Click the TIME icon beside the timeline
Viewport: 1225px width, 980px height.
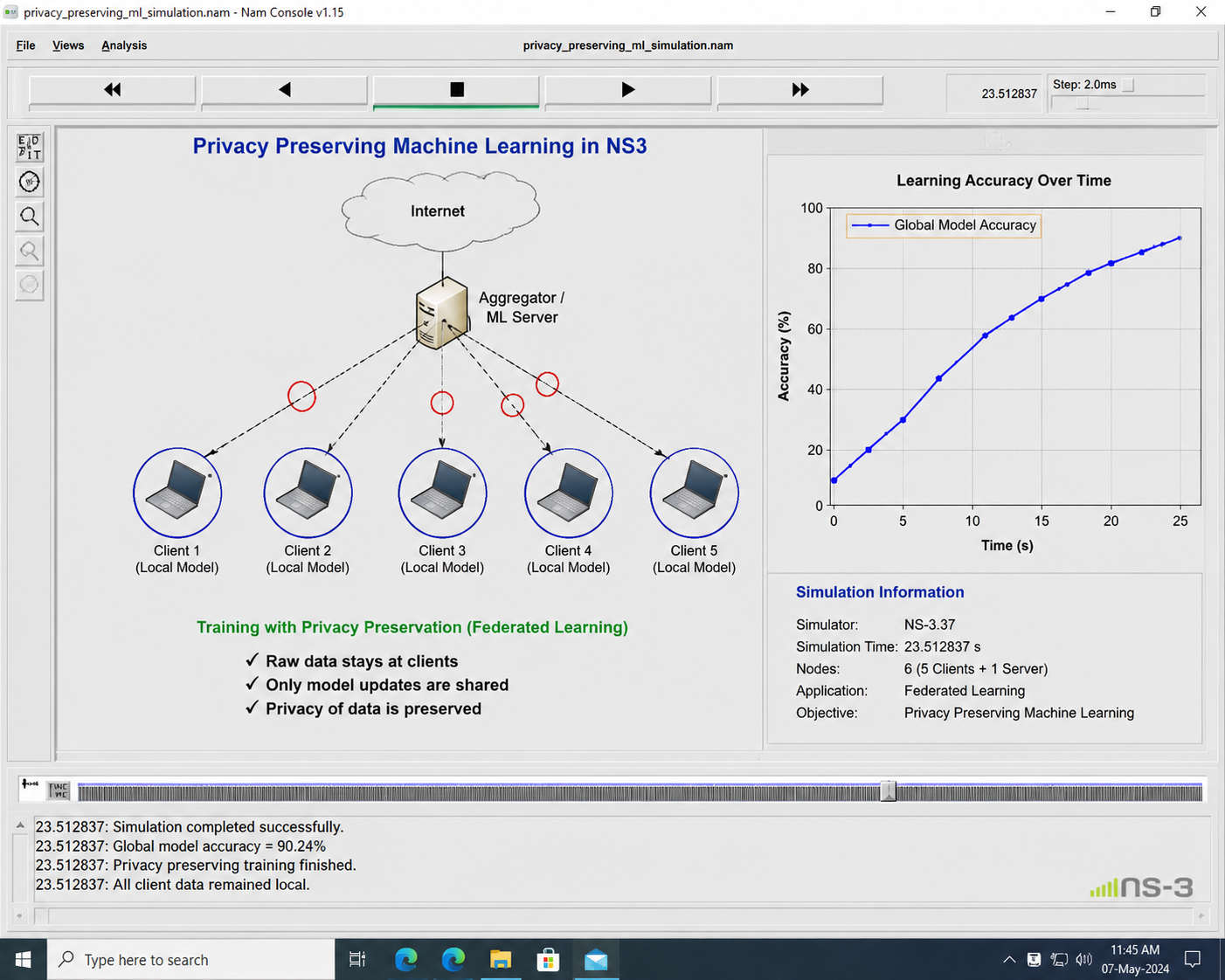(x=59, y=791)
